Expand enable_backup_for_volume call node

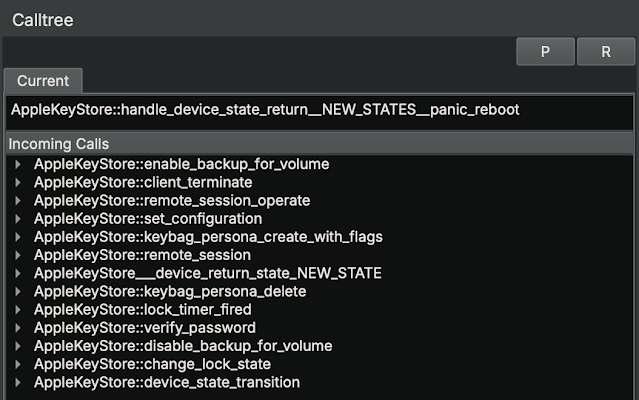pos(18,164)
